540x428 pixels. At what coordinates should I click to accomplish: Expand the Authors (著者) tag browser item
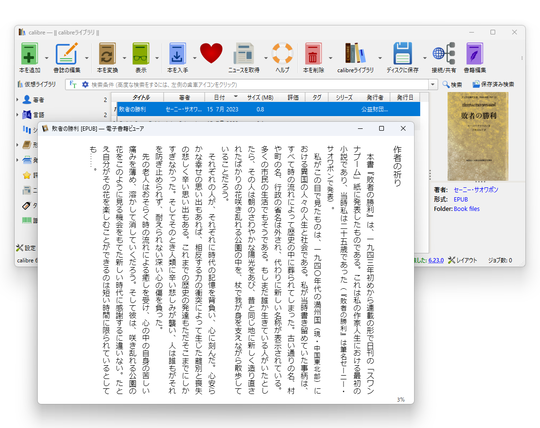tap(17, 100)
